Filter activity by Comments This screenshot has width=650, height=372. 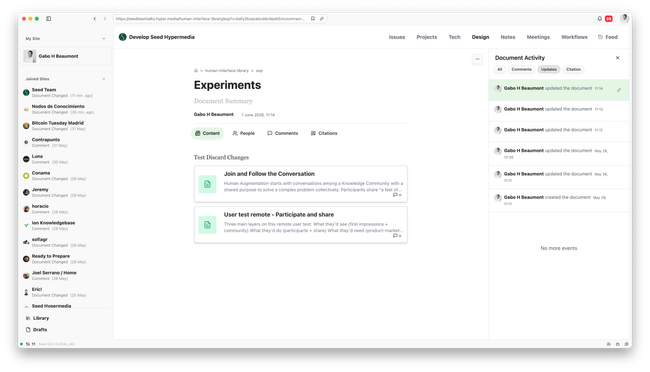pyautogui.click(x=521, y=69)
